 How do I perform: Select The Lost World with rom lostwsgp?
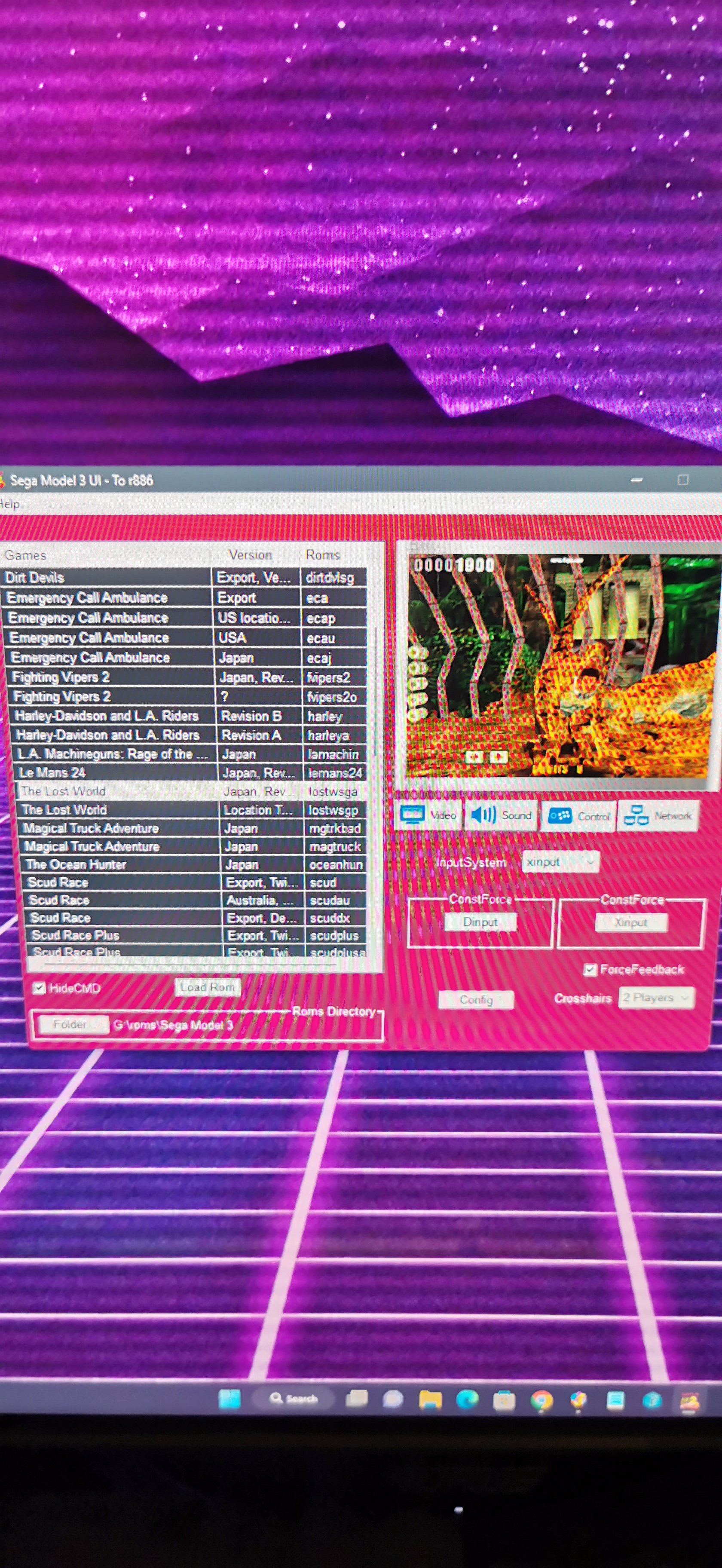click(192, 809)
